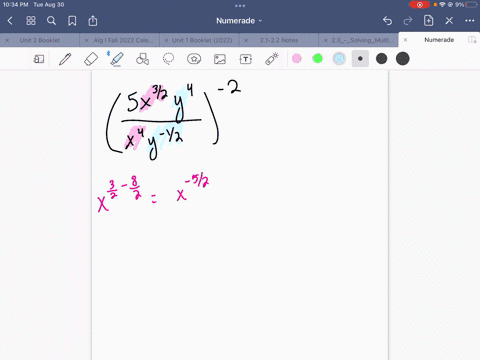
Task: Select the Highlighter tool
Action: tap(116, 59)
